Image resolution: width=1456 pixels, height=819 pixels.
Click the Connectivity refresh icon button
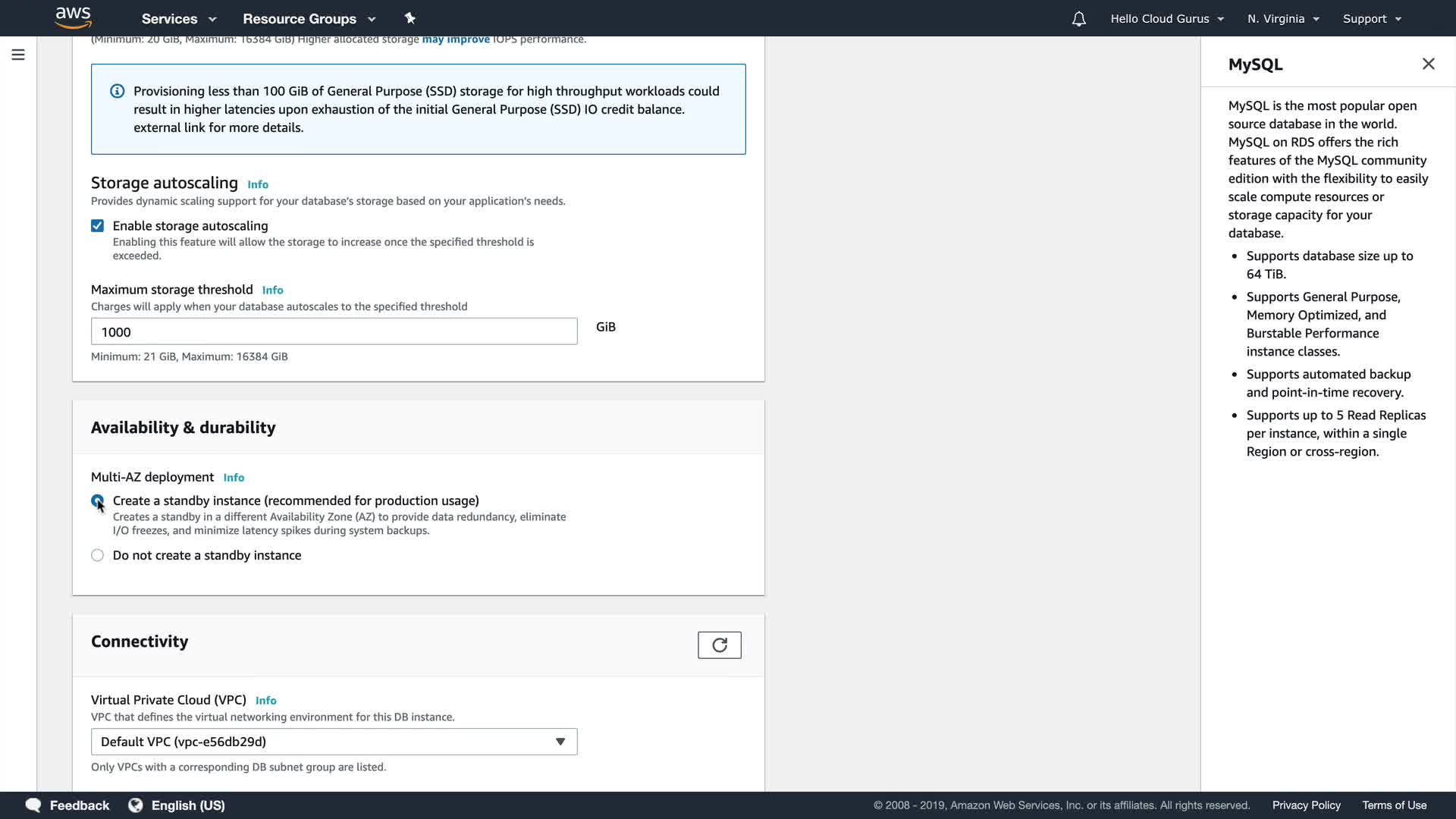click(719, 645)
